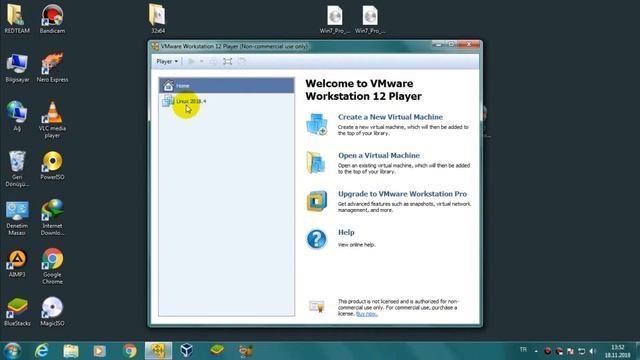The height and width of the screenshot is (360, 640).
Task: Open Windows Explorer from taskbar
Action: (x=71, y=351)
